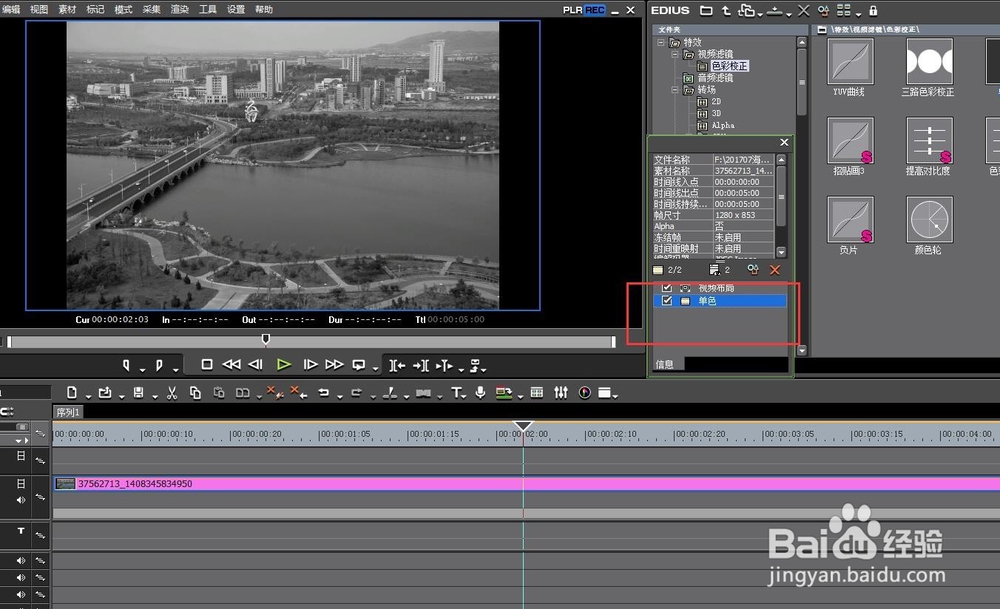Step forward to the next frame
This screenshot has height=609, width=1000.
pos(310,365)
